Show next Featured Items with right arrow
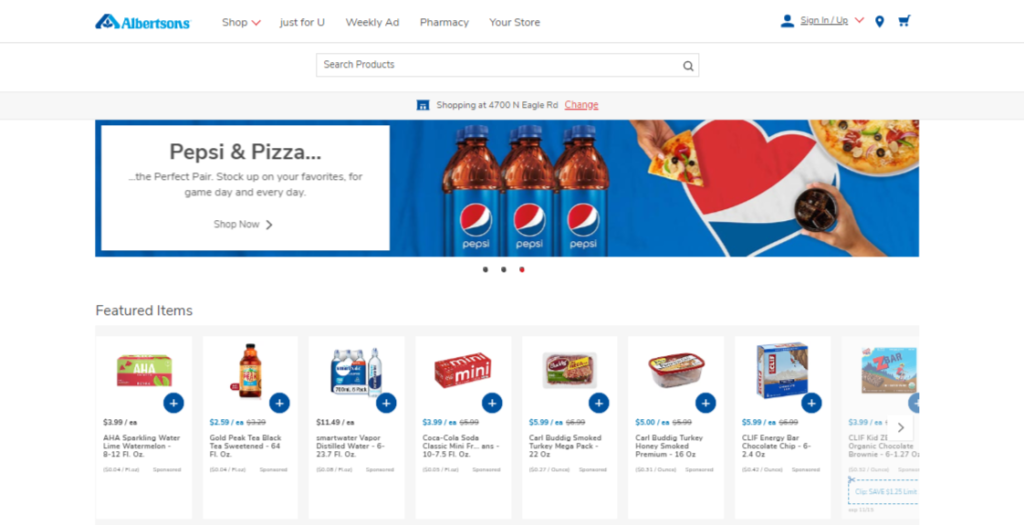 [x=901, y=428]
